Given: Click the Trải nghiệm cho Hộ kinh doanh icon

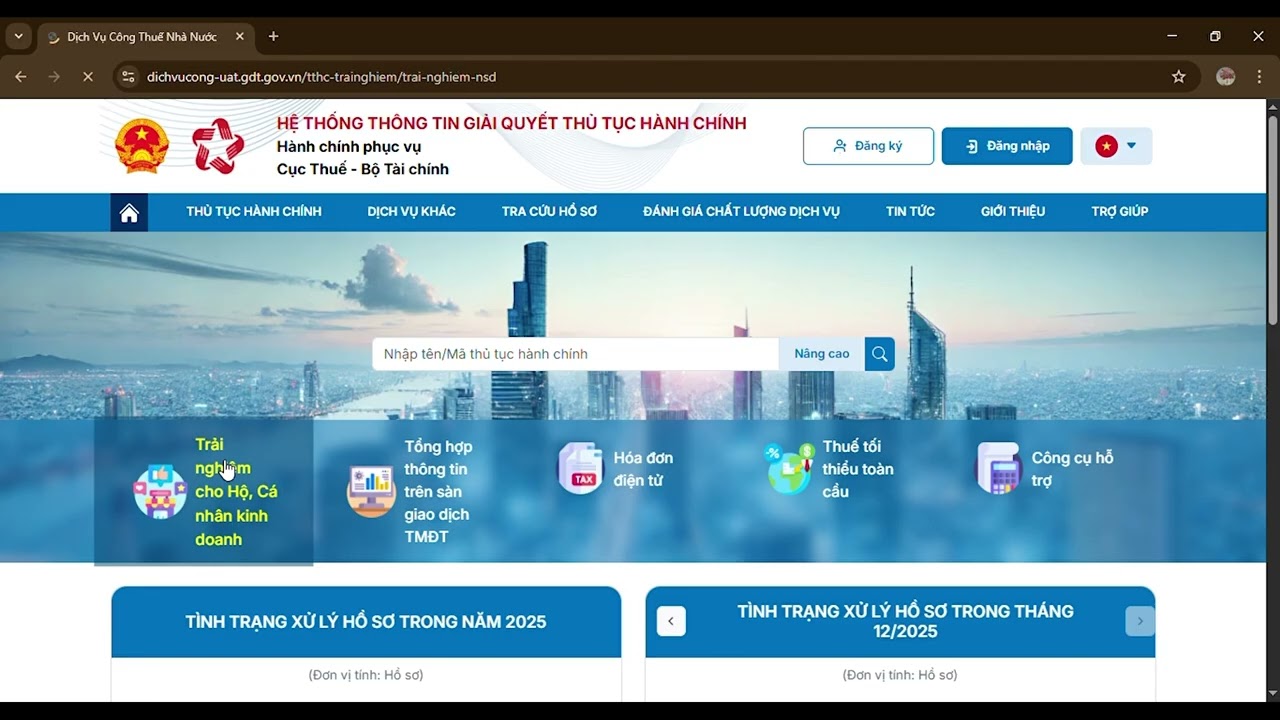Looking at the screenshot, I should 160,491.
